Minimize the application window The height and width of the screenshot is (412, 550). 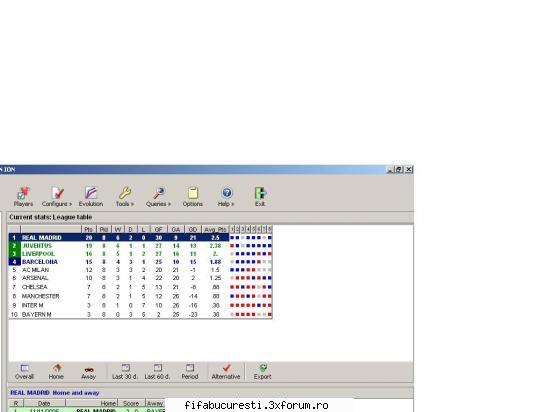[x=390, y=169]
